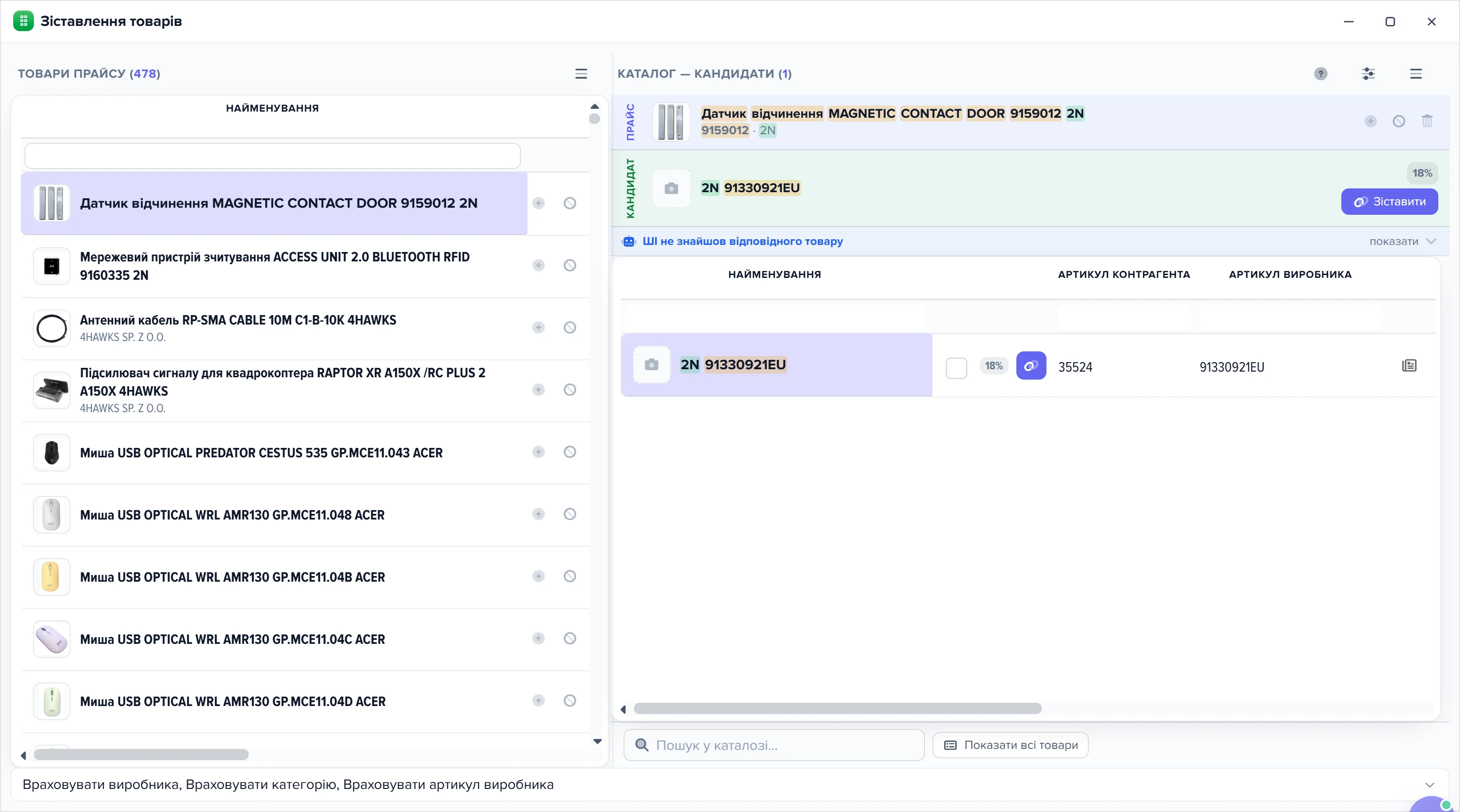Click ignore icon for PREDATOR CESTUS 535 row
The height and width of the screenshot is (812, 1460).
(x=569, y=452)
